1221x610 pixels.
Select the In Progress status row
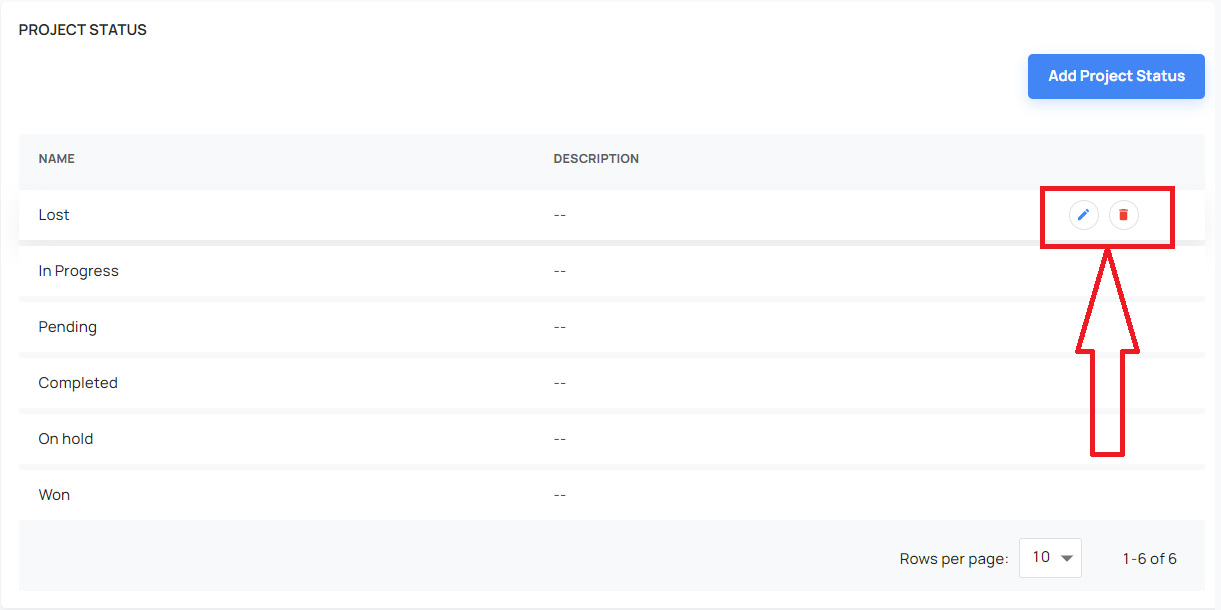611,271
